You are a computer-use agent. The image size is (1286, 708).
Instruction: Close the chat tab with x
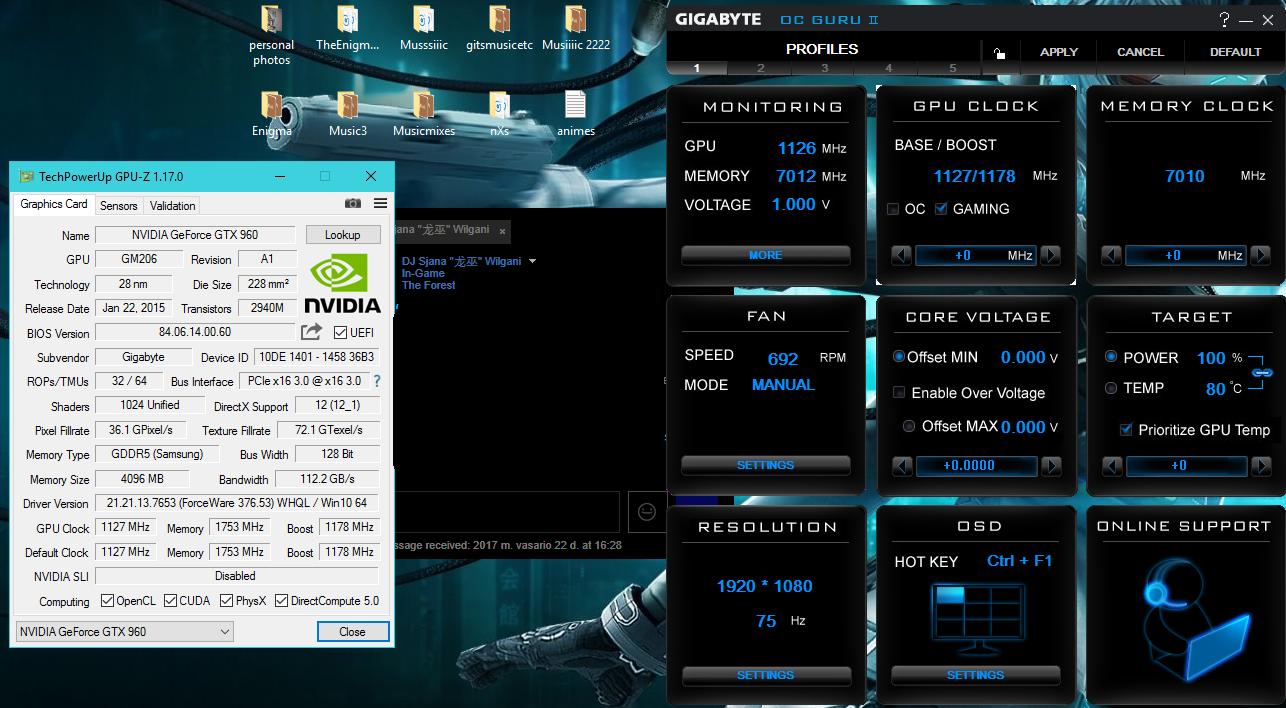tap(503, 231)
